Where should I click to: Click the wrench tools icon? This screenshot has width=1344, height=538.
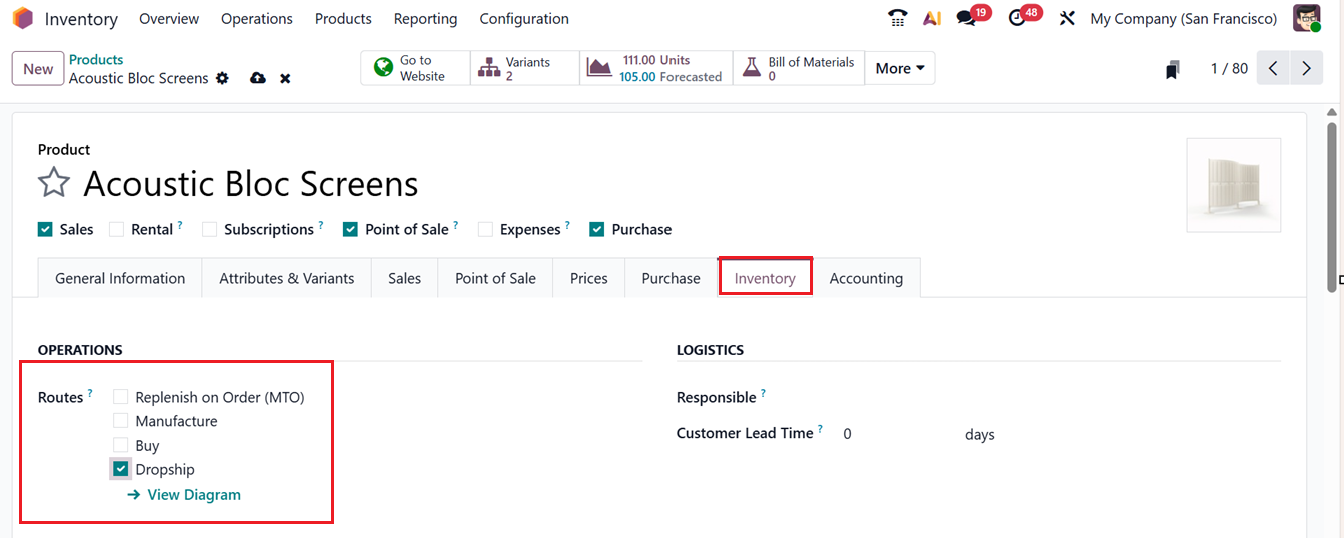pyautogui.click(x=1067, y=18)
